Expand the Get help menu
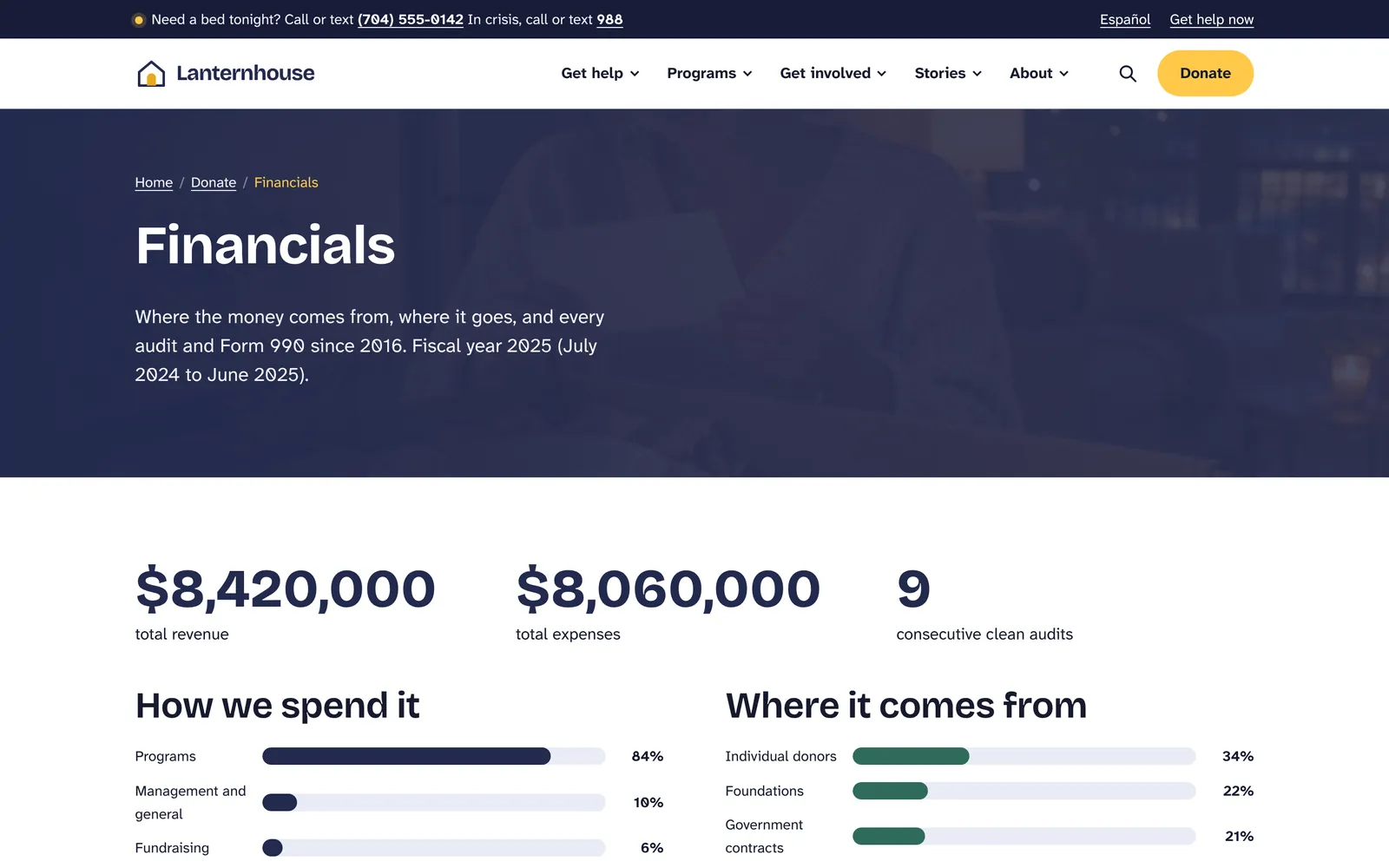 (x=600, y=74)
